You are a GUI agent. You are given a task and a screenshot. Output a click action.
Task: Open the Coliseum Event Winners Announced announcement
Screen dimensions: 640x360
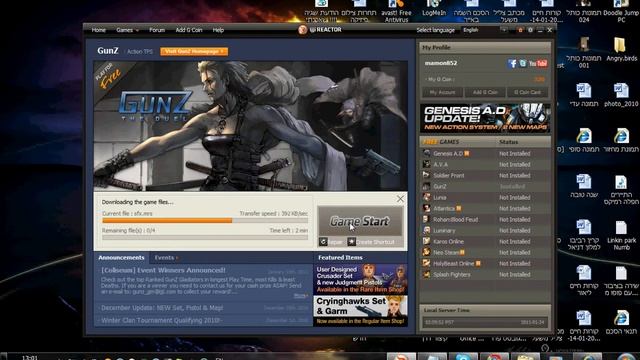[x=163, y=270]
